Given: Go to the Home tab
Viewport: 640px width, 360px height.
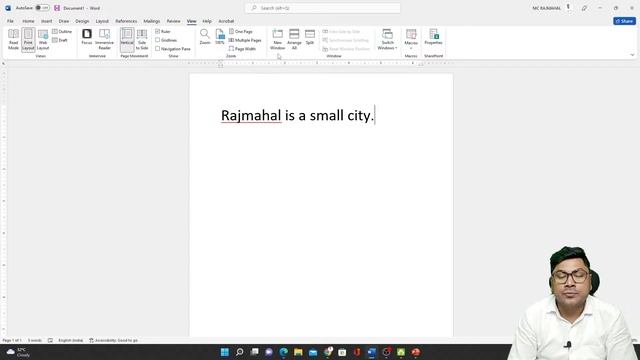Looking at the screenshot, I should click(x=28, y=21).
